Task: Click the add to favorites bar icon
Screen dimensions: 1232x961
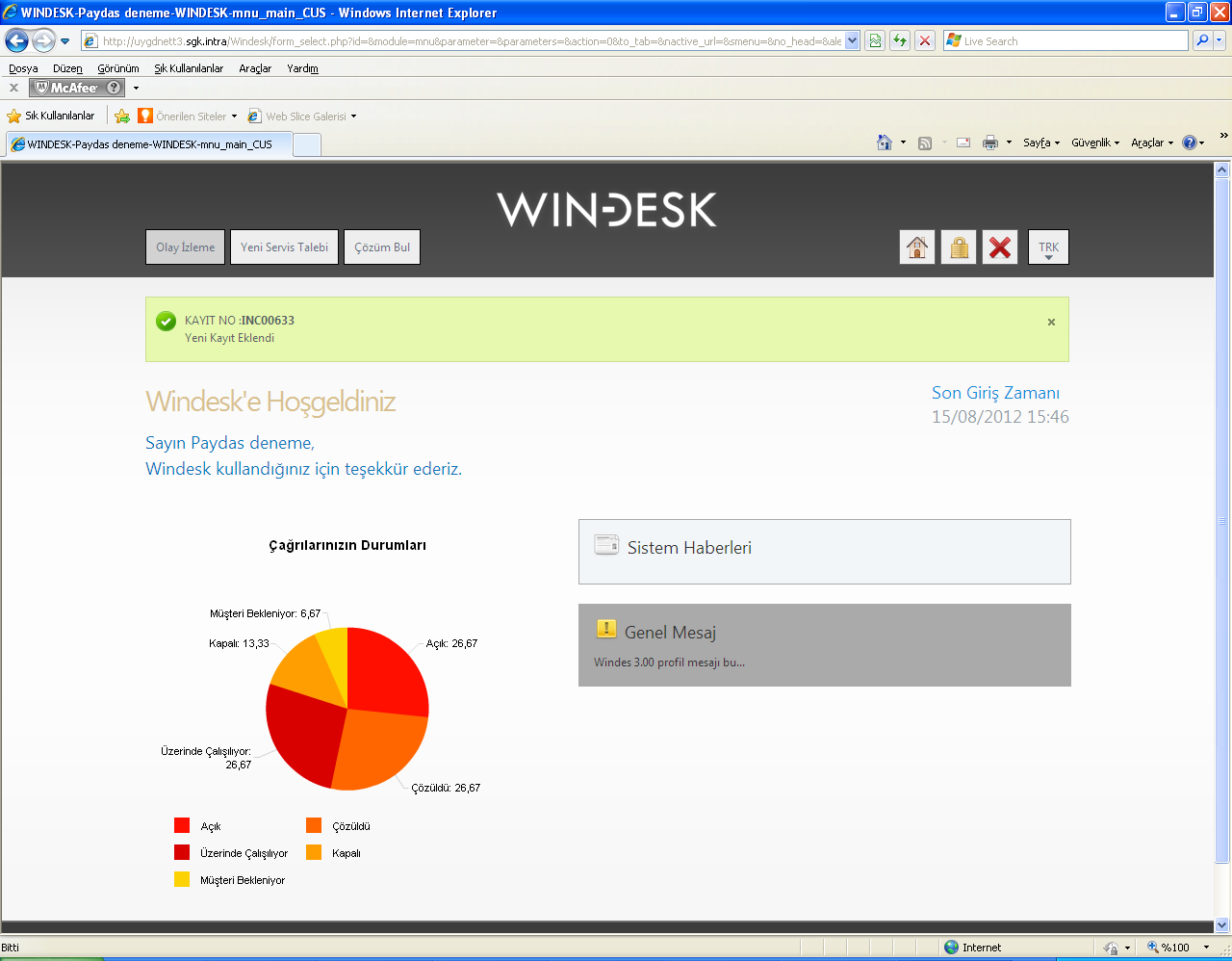Action: coord(122,116)
